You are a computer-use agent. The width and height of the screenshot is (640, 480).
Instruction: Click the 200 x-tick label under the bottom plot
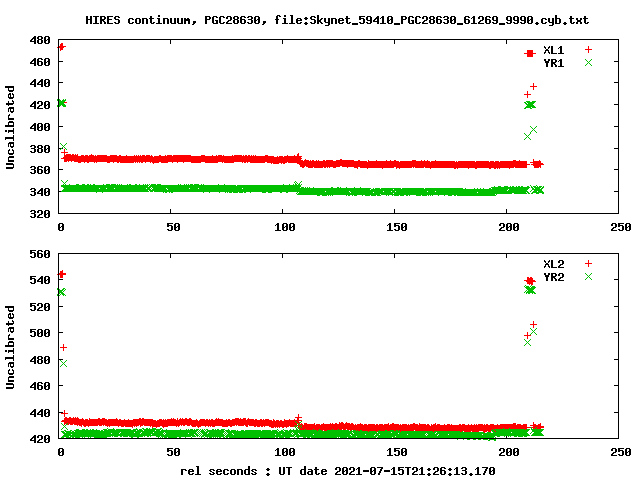coord(509,452)
